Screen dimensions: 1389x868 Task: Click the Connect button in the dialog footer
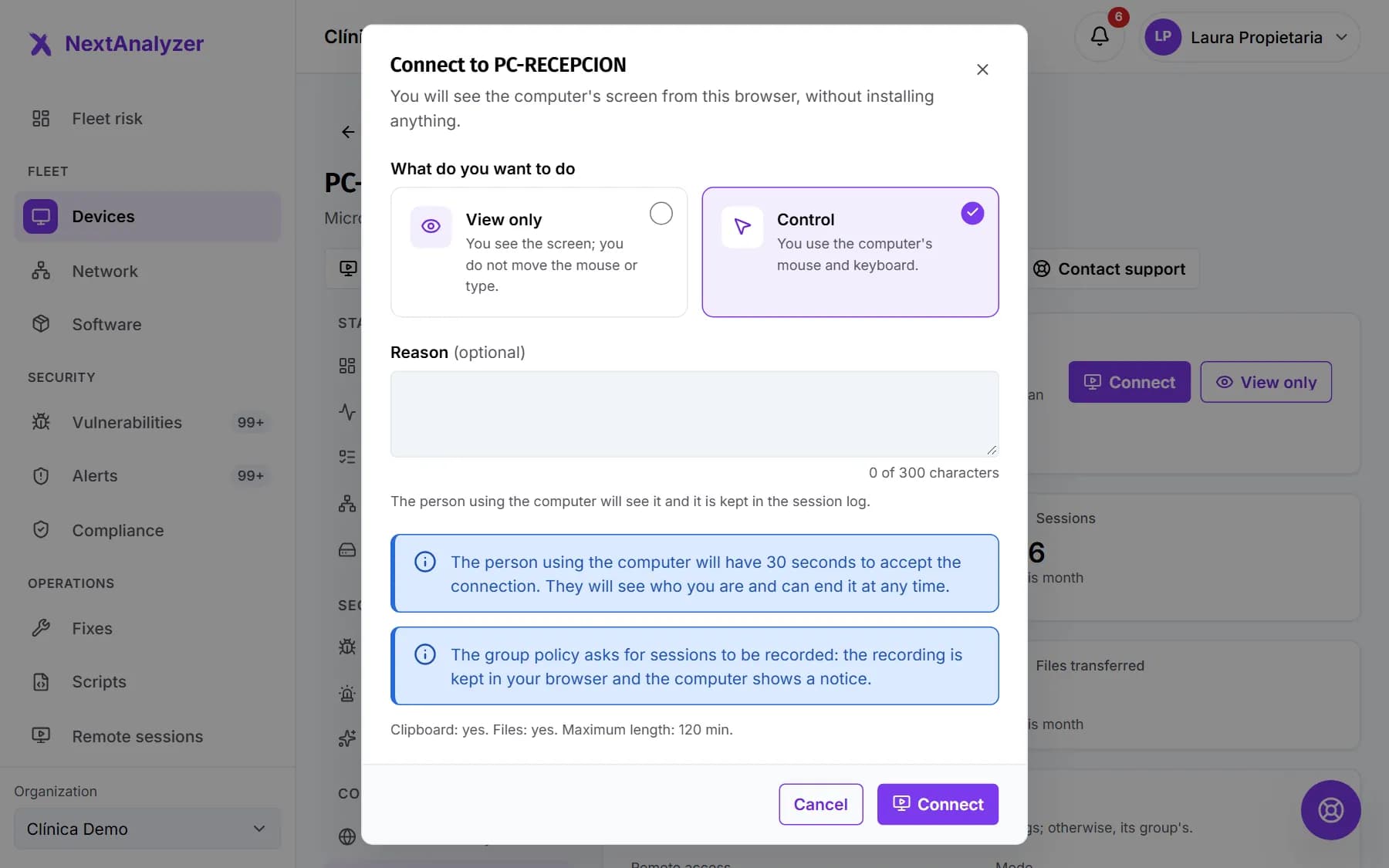(x=938, y=804)
